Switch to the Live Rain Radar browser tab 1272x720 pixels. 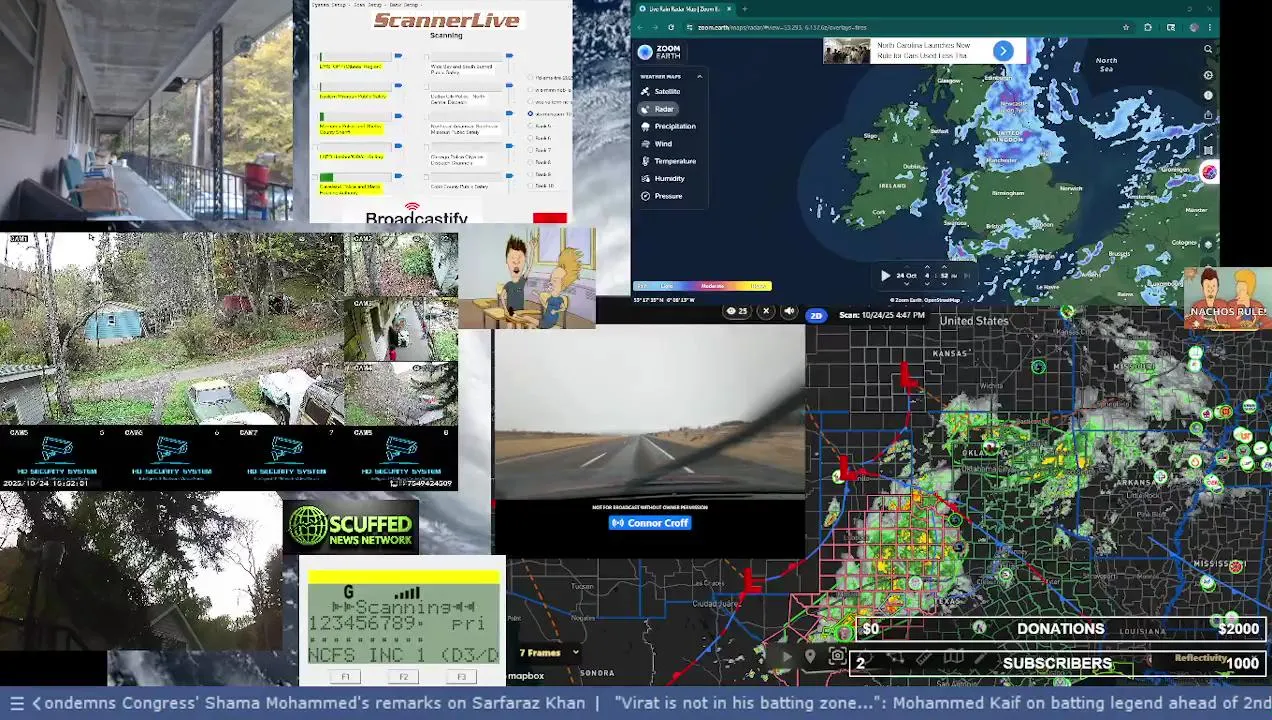pos(685,9)
